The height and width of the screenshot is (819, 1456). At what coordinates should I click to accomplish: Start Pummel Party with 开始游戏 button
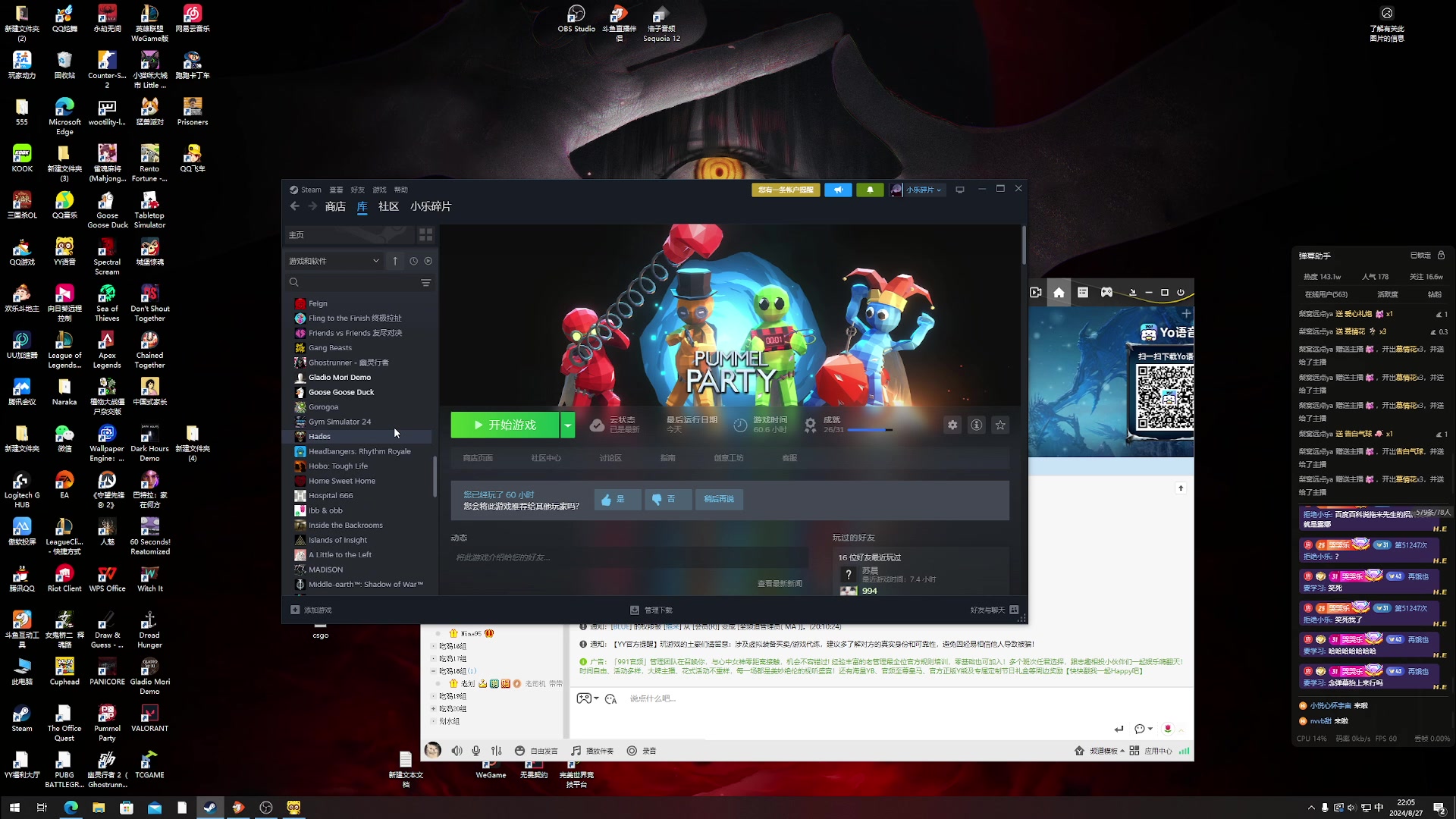[x=505, y=425]
